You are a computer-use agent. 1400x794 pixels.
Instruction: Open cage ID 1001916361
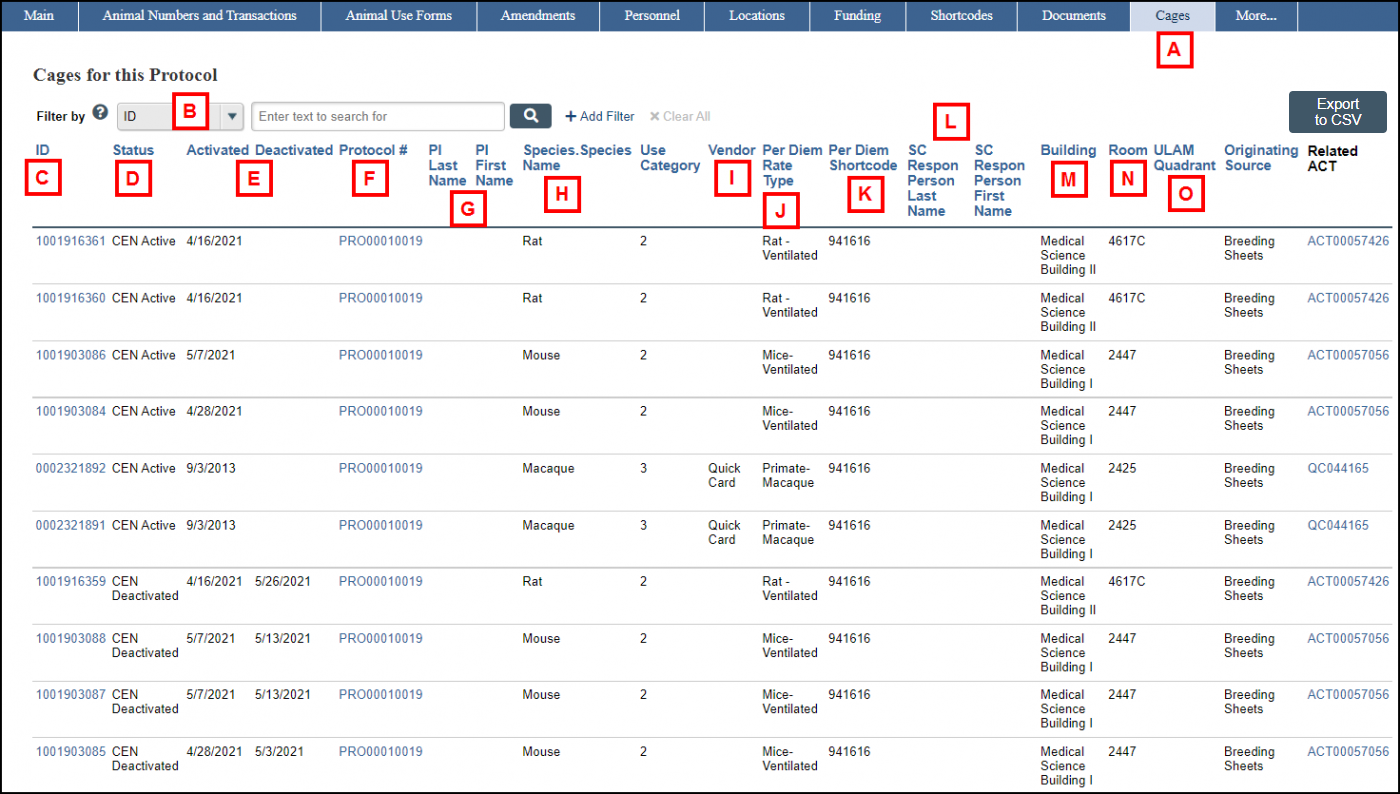[70, 241]
